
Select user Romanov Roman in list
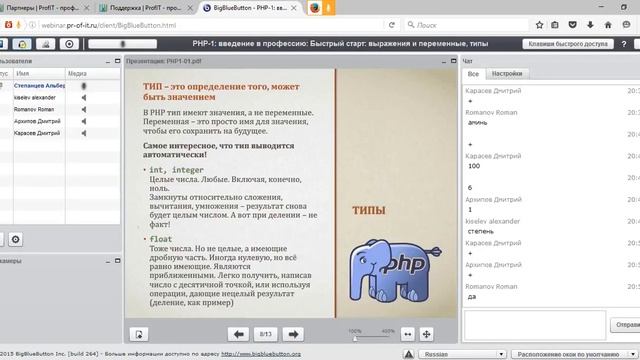click(34, 109)
